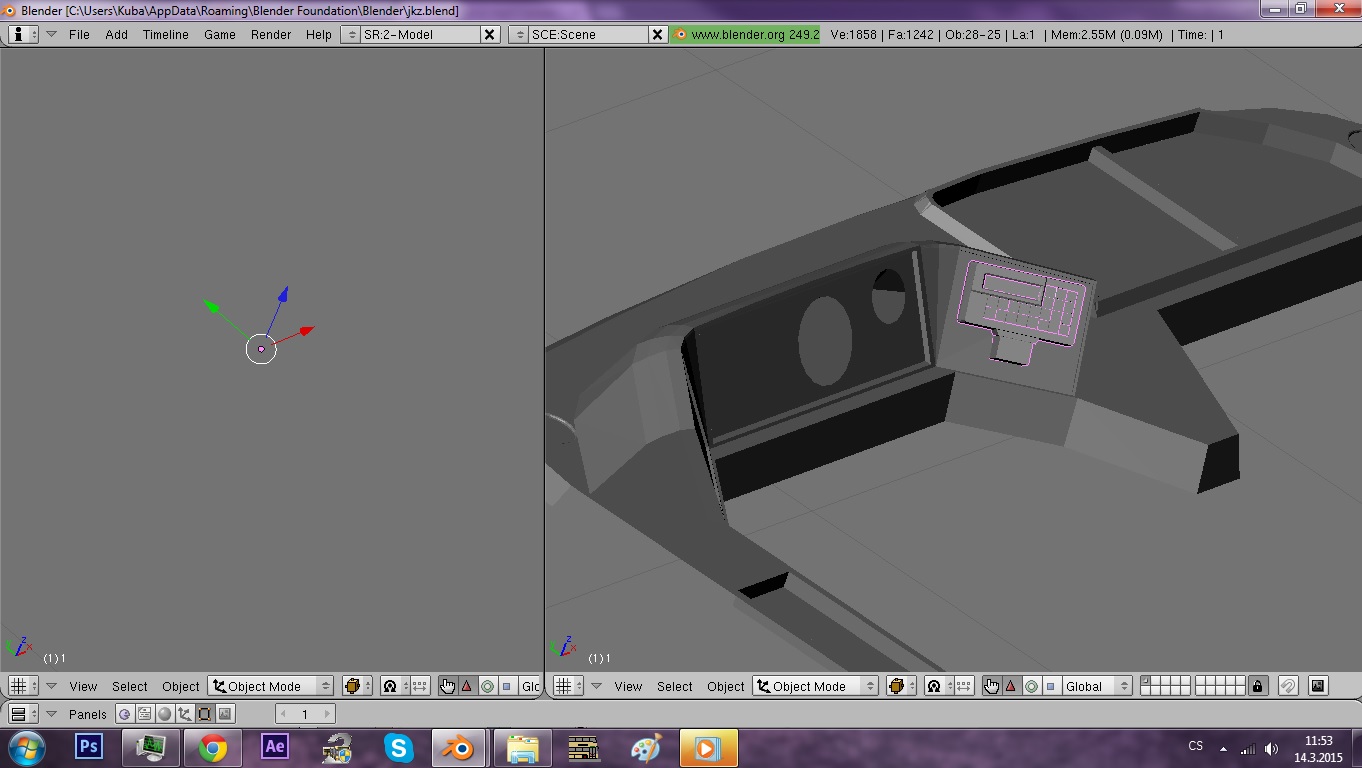Click the www.blender.org 249.2 link
1362x768 pixels.
(746, 34)
